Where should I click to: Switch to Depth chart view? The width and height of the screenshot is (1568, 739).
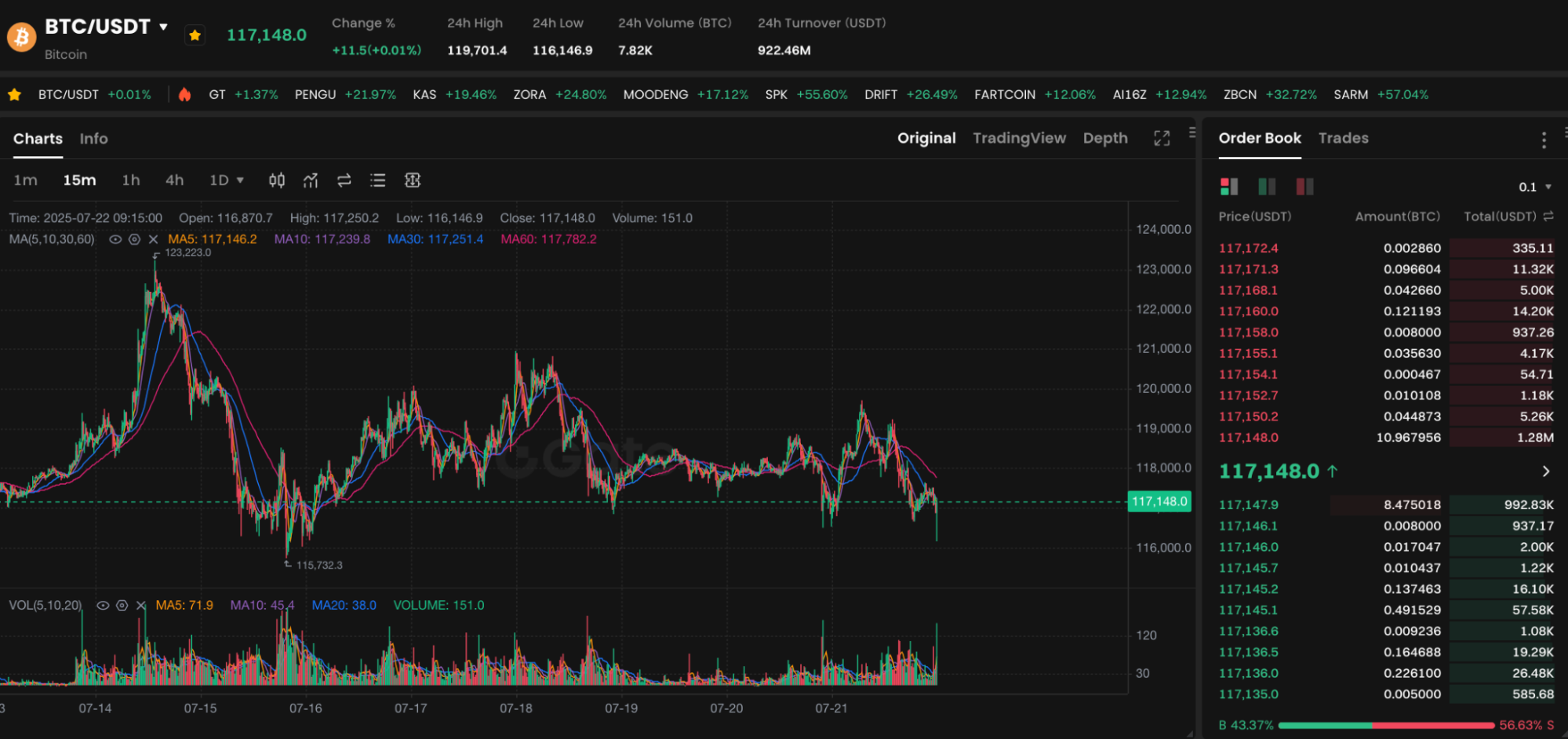coord(1105,138)
